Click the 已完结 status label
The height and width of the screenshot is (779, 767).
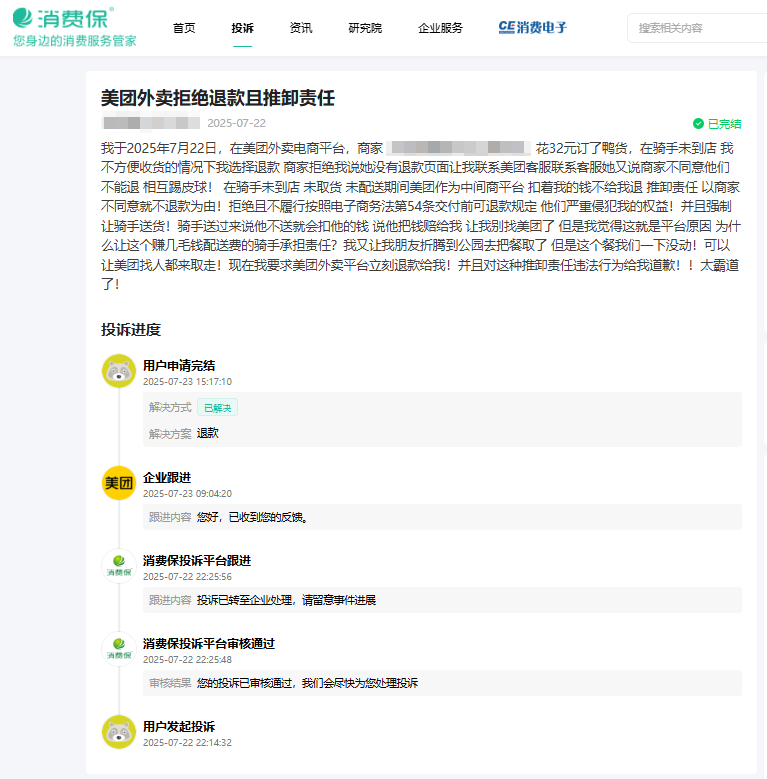tap(724, 124)
